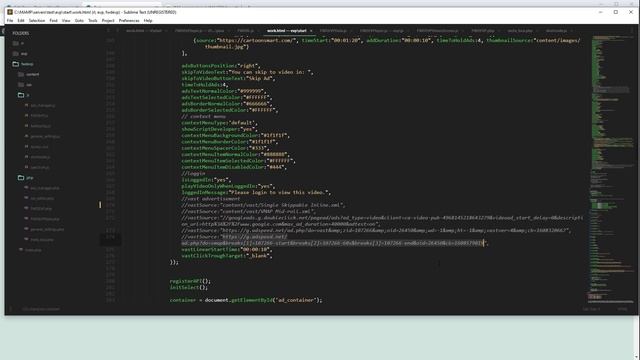The image size is (640, 360).
Task: Toggle the sidebar from the status bar icon
Action: 11,309
